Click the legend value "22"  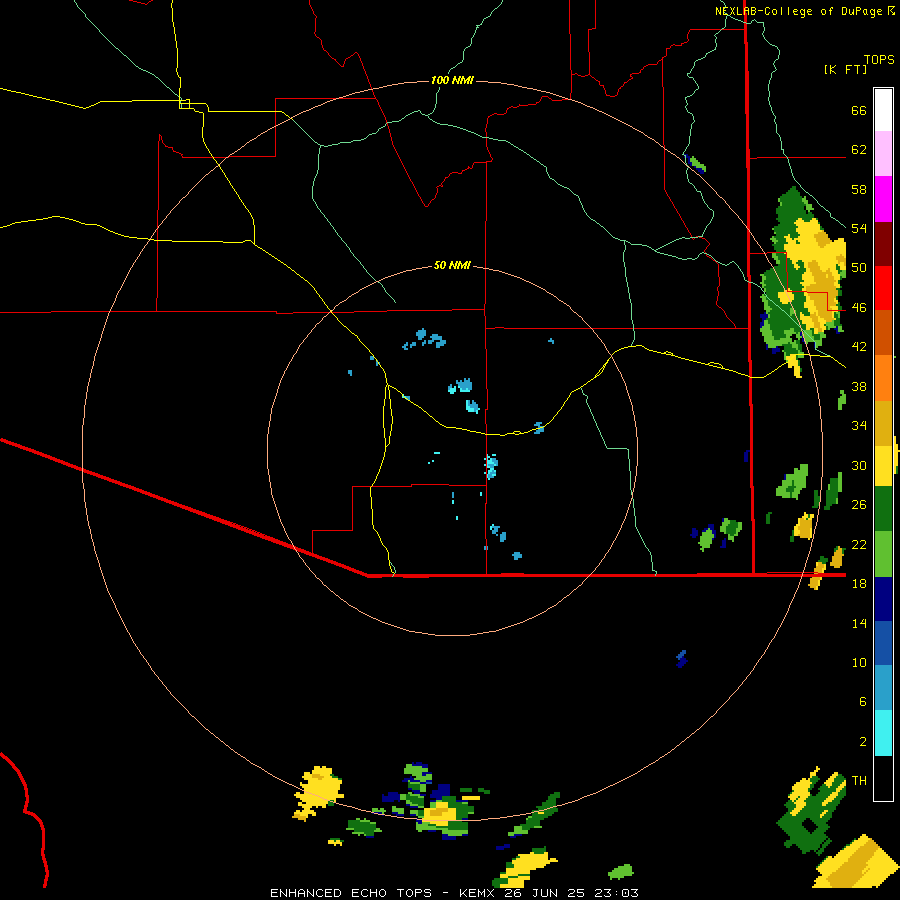pos(859,544)
